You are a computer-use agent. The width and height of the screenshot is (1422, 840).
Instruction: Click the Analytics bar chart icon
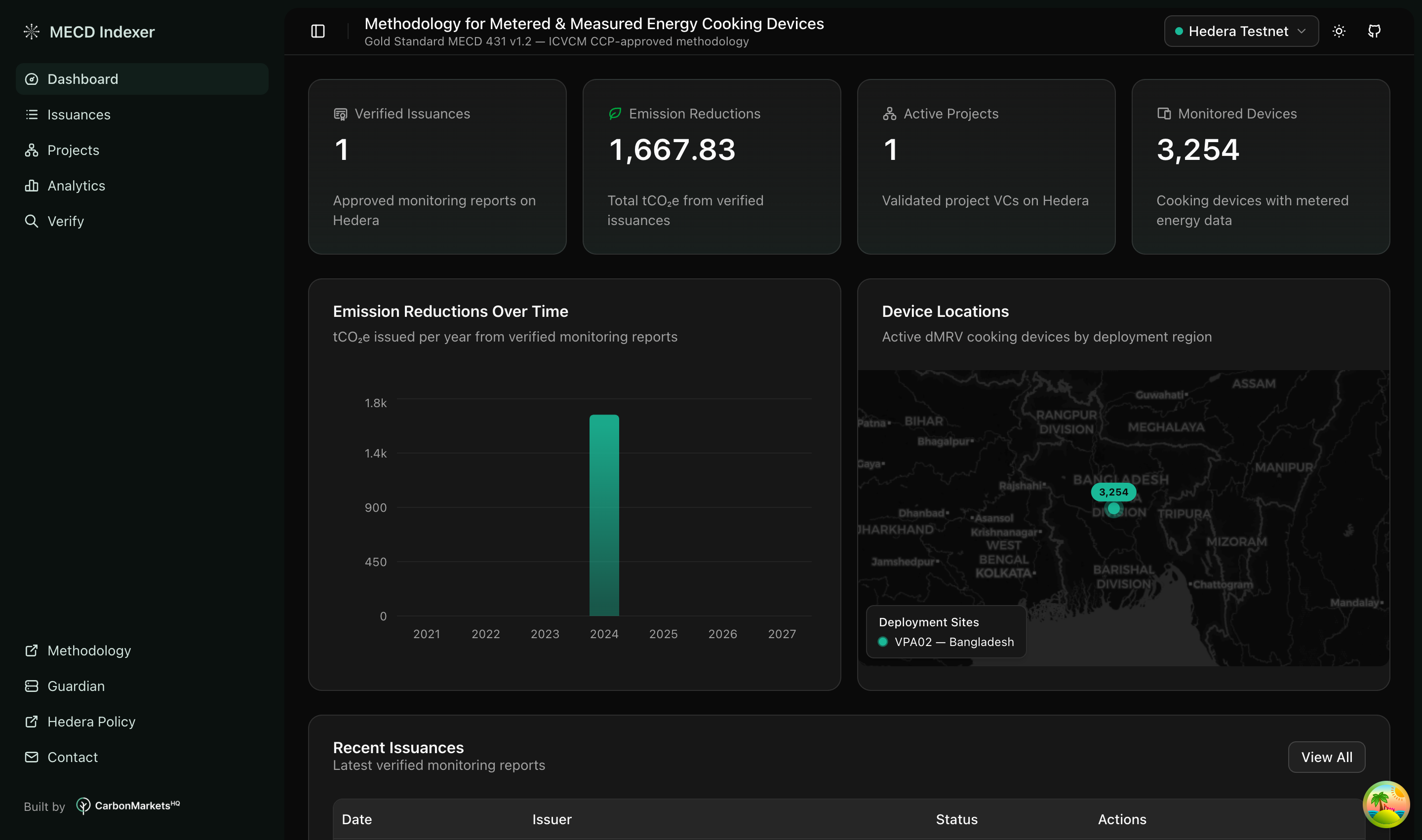(32, 186)
